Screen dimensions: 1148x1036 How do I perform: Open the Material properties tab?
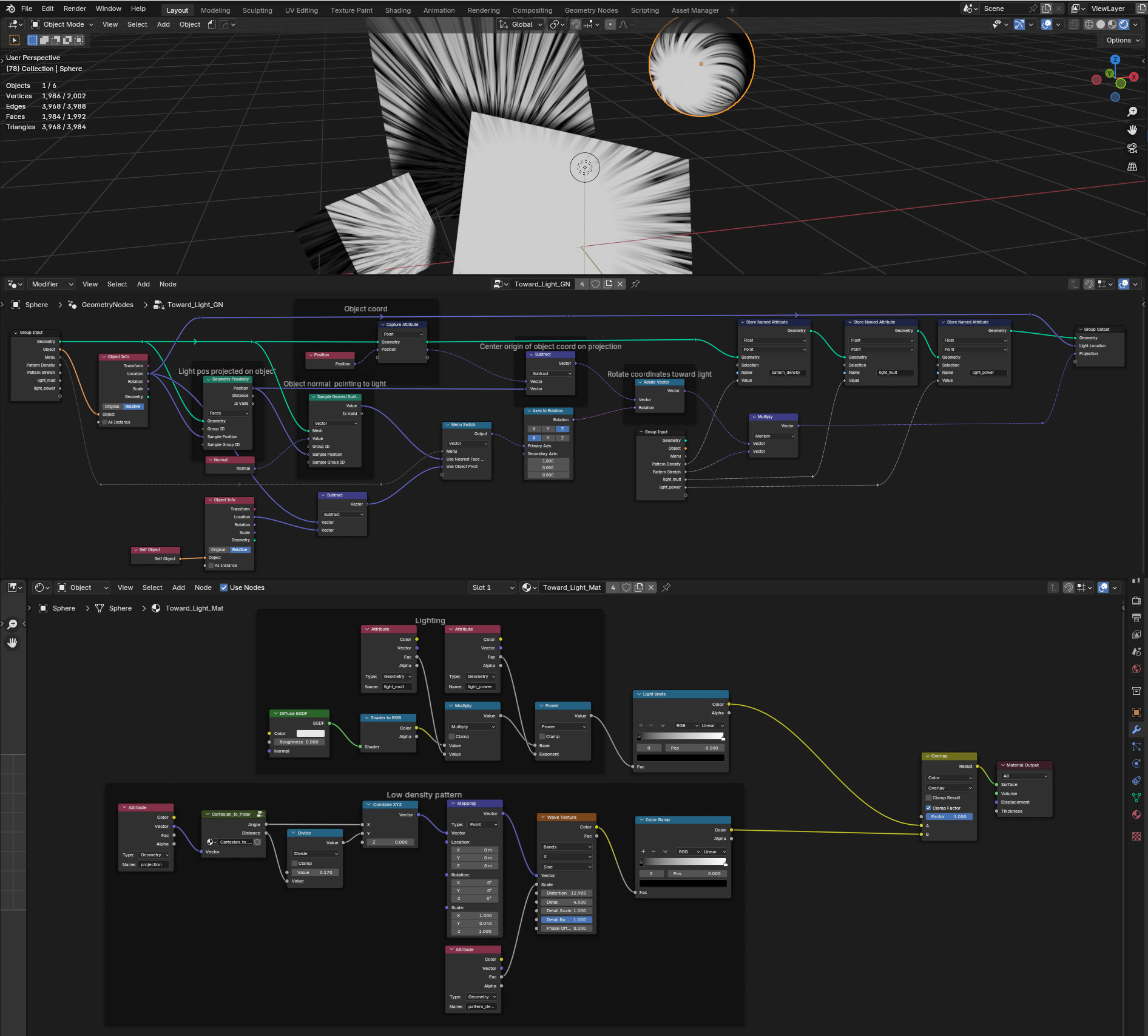[1136, 814]
